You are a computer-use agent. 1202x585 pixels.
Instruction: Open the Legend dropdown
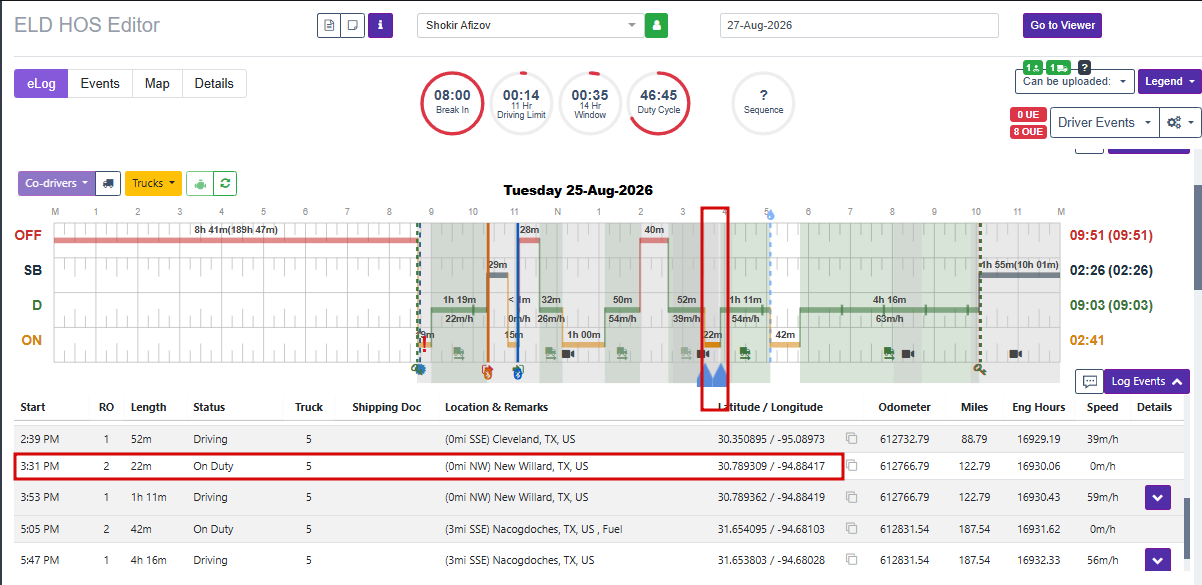tap(1170, 82)
